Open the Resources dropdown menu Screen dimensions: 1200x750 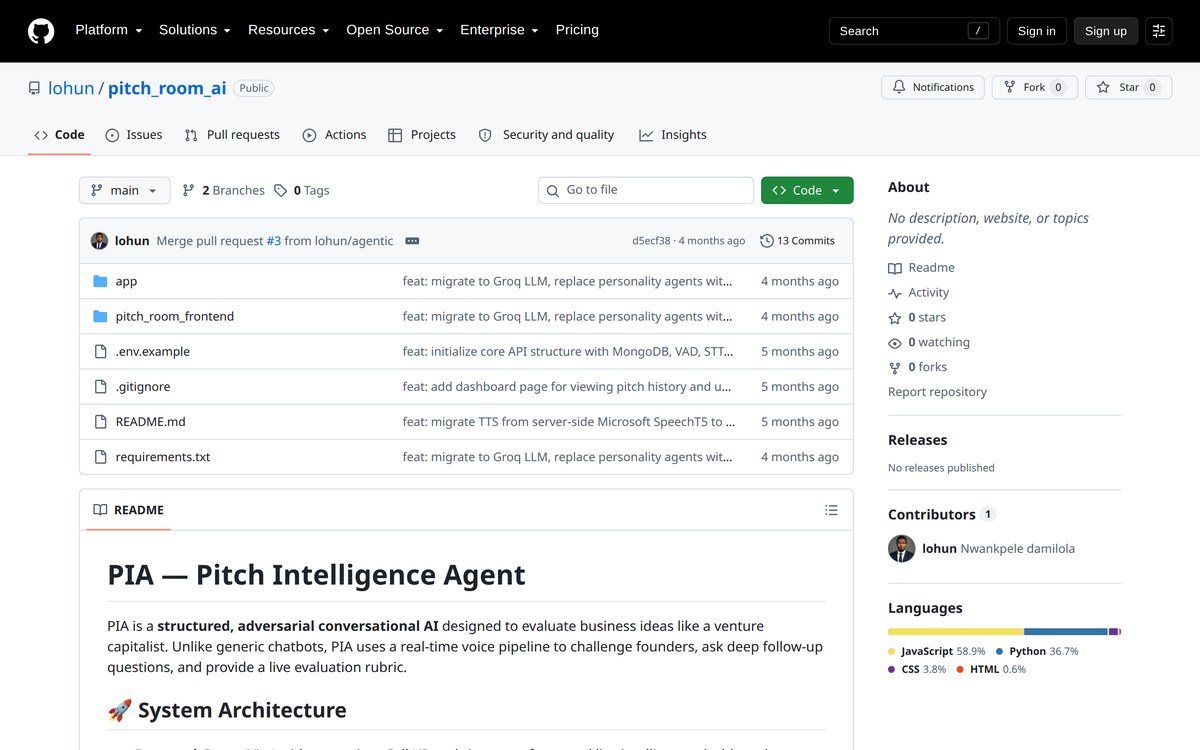click(x=289, y=30)
